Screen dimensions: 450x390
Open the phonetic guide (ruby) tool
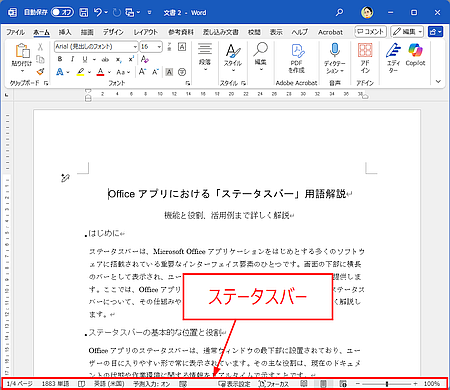coord(169,47)
